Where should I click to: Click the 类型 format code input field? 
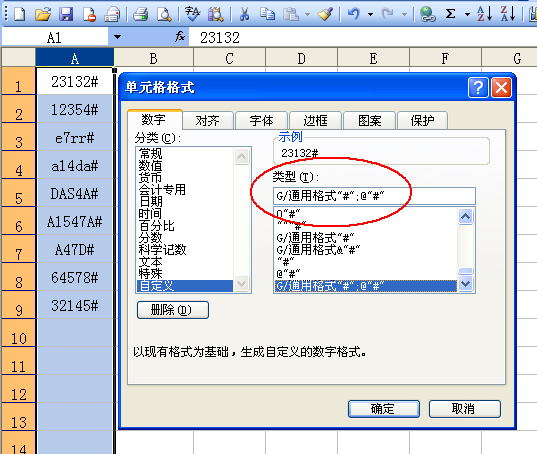[374, 196]
